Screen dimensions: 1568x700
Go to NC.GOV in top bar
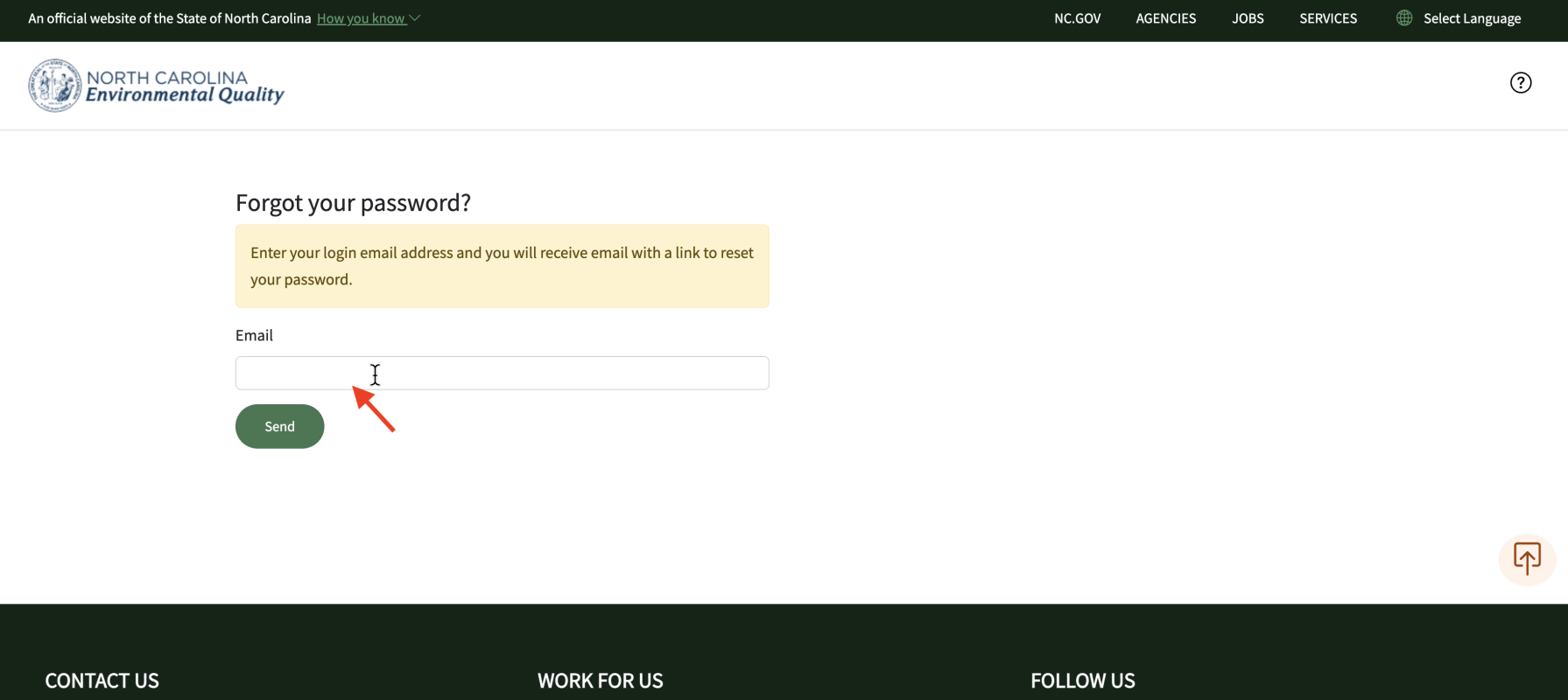1077,18
